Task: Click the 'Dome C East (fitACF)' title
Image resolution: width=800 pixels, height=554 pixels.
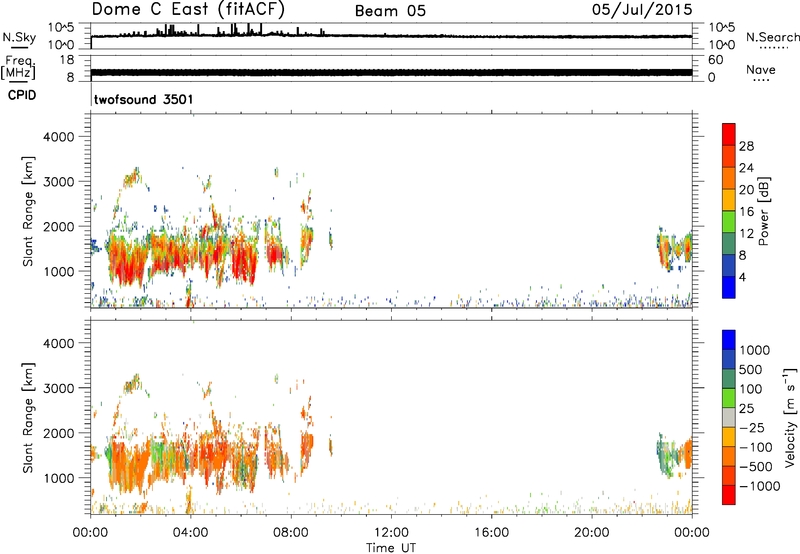Action: (x=188, y=9)
